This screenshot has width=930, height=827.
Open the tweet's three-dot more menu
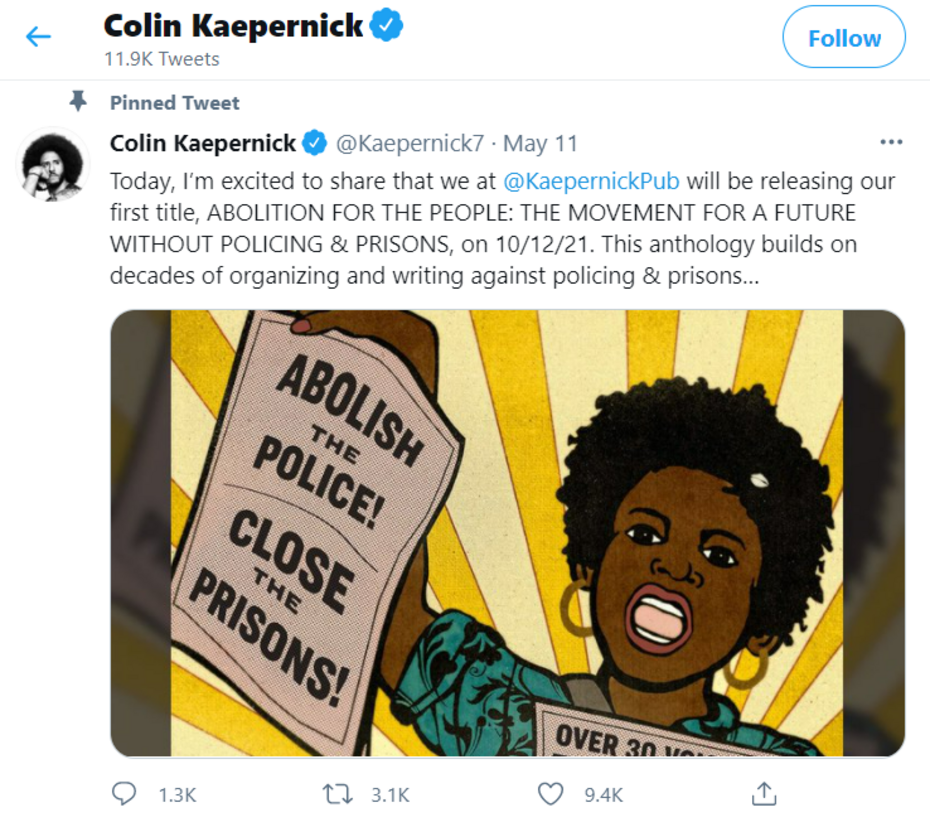(x=891, y=142)
